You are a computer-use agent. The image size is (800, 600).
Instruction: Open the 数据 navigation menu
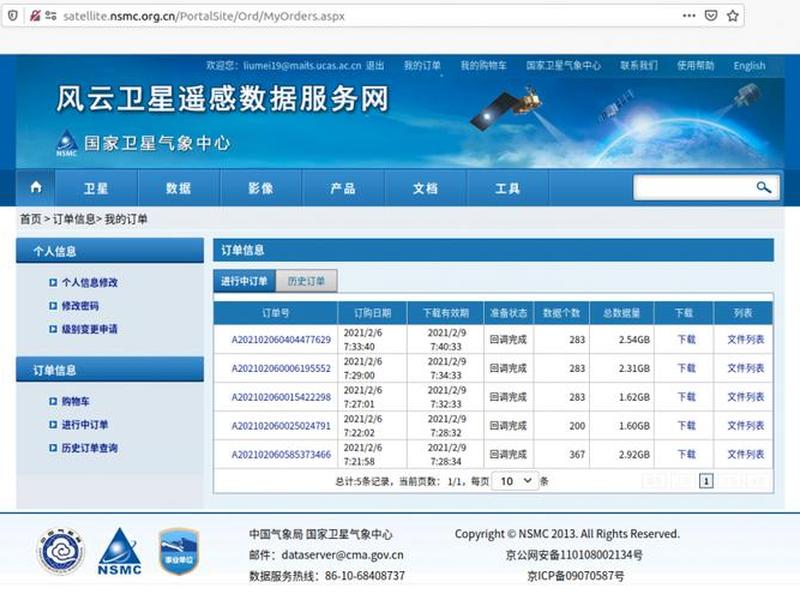(x=179, y=188)
